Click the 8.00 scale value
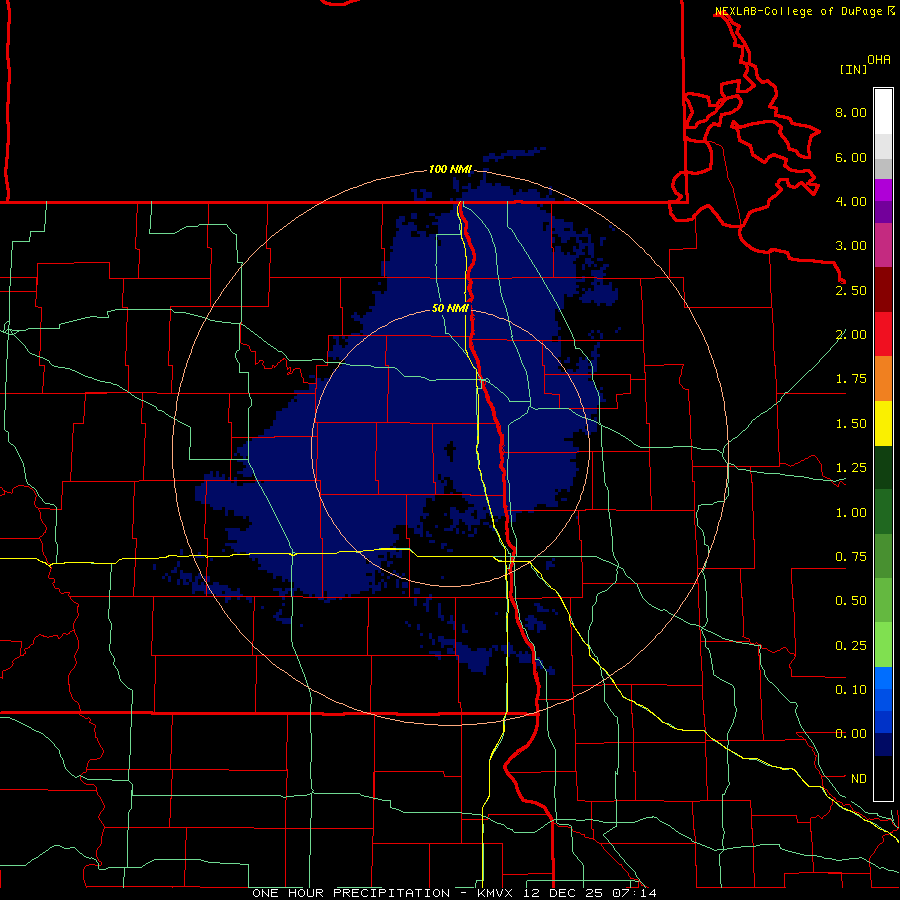The width and height of the screenshot is (900, 900). (851, 112)
